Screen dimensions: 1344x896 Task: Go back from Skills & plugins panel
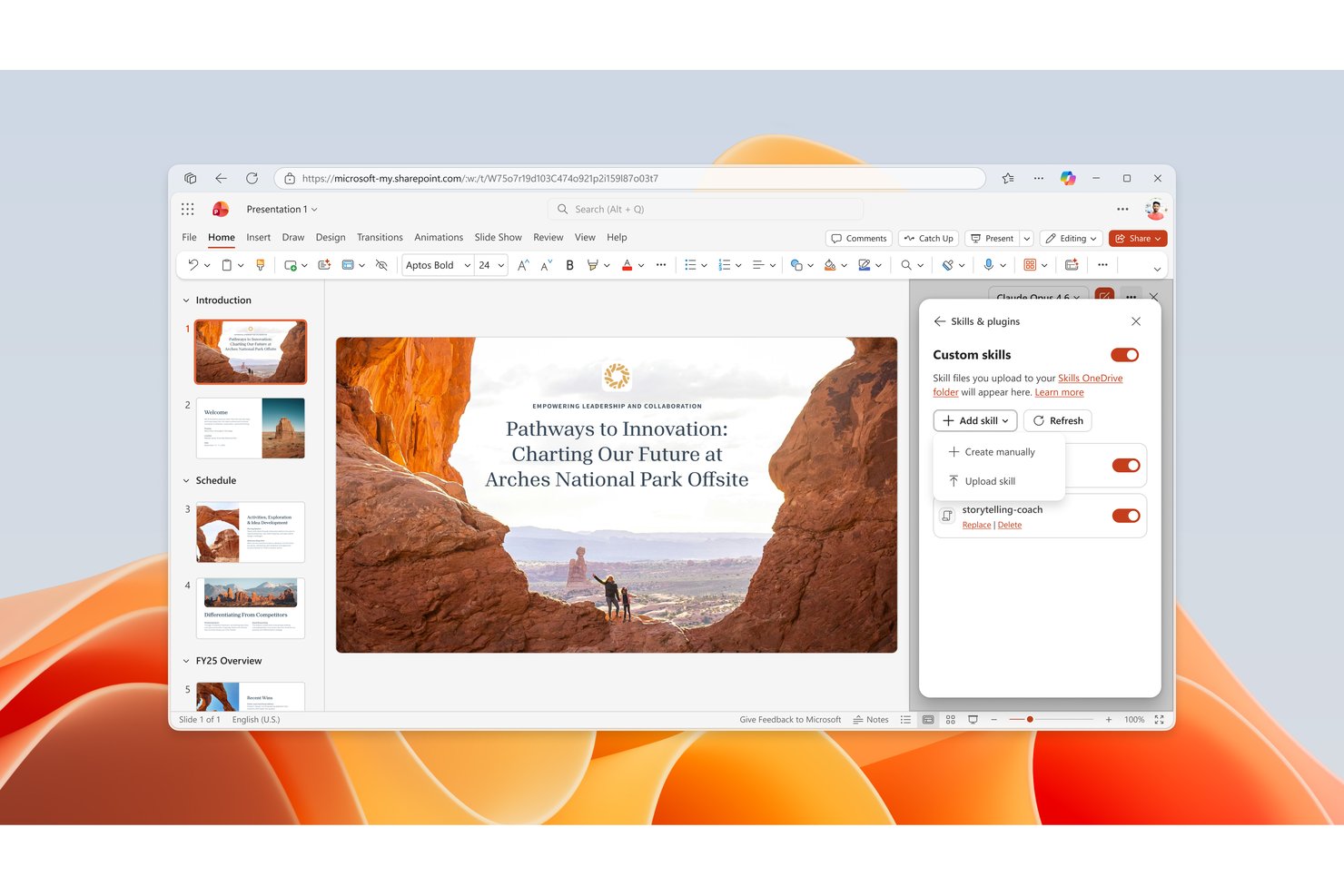pyautogui.click(x=940, y=321)
